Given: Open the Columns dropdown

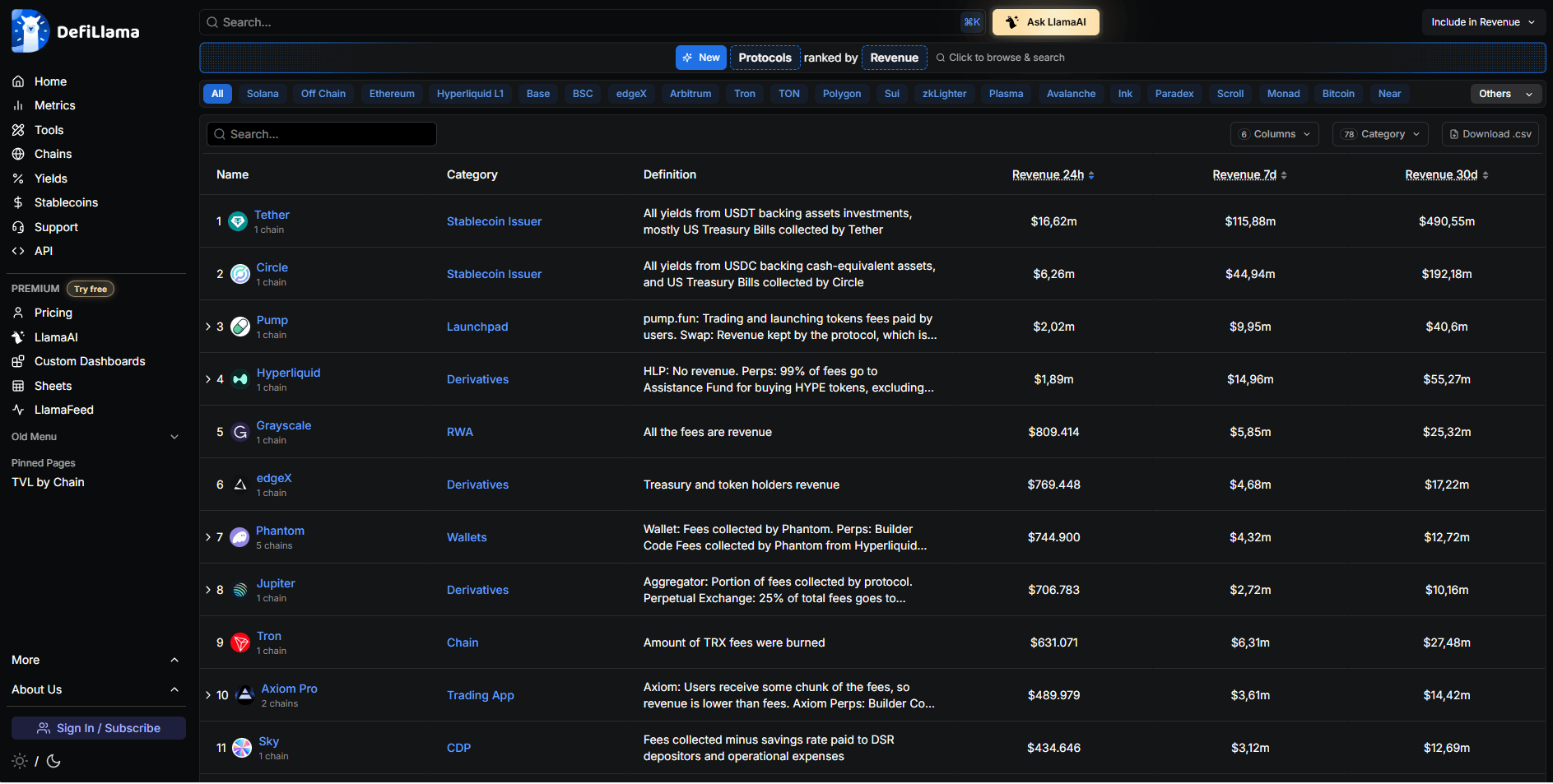Looking at the screenshot, I should (x=1274, y=134).
